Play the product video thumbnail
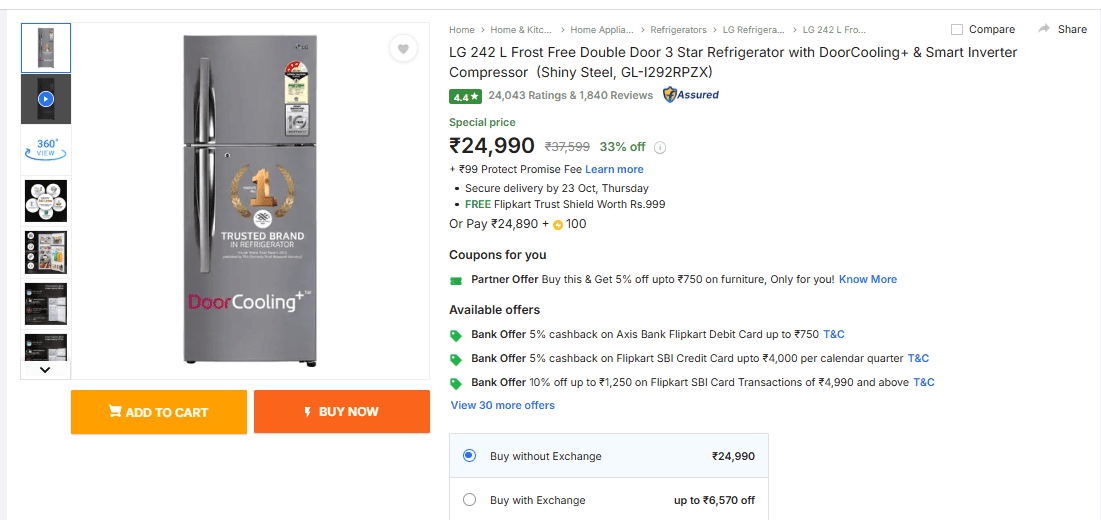 point(46,99)
